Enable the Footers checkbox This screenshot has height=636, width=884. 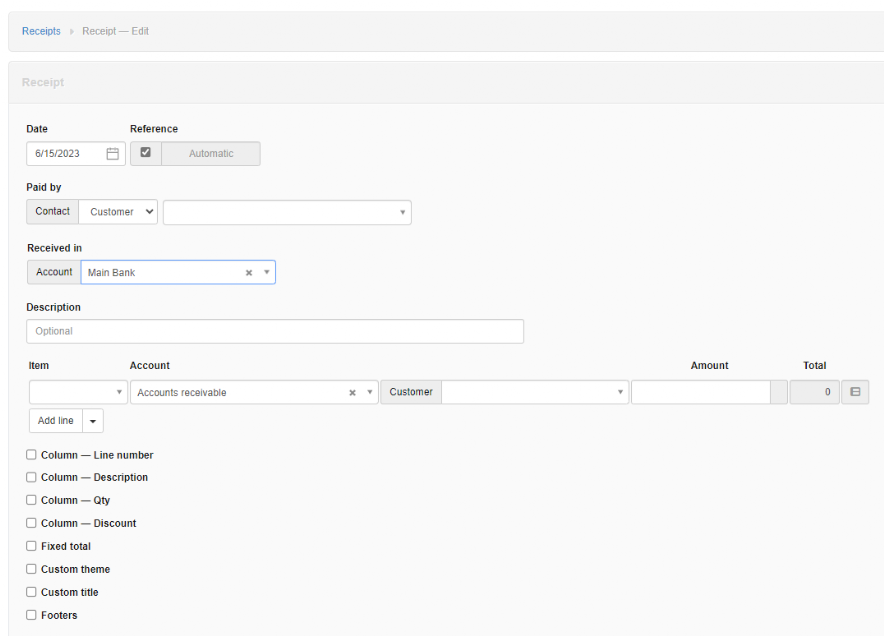(x=31, y=615)
